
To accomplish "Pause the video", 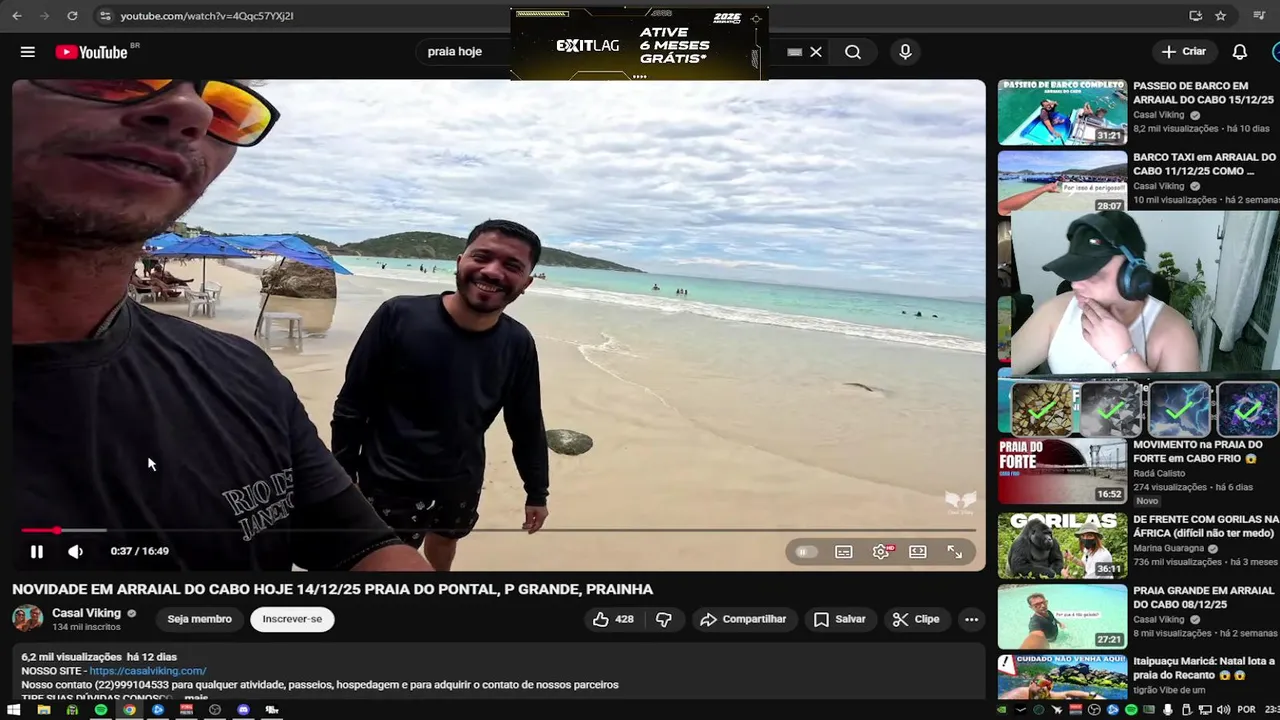I will [37, 552].
